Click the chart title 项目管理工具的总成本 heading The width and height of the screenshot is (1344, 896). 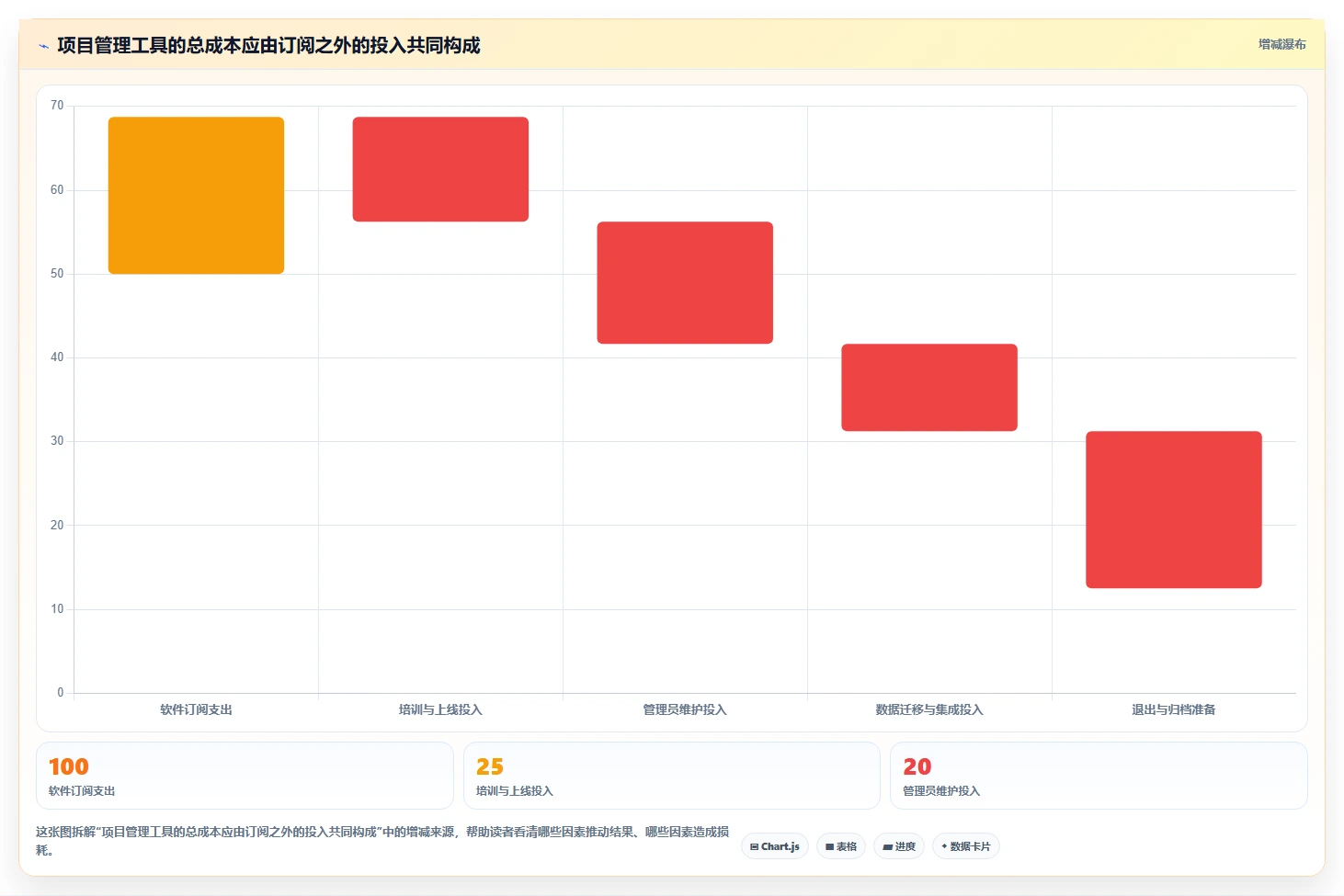click(x=268, y=45)
